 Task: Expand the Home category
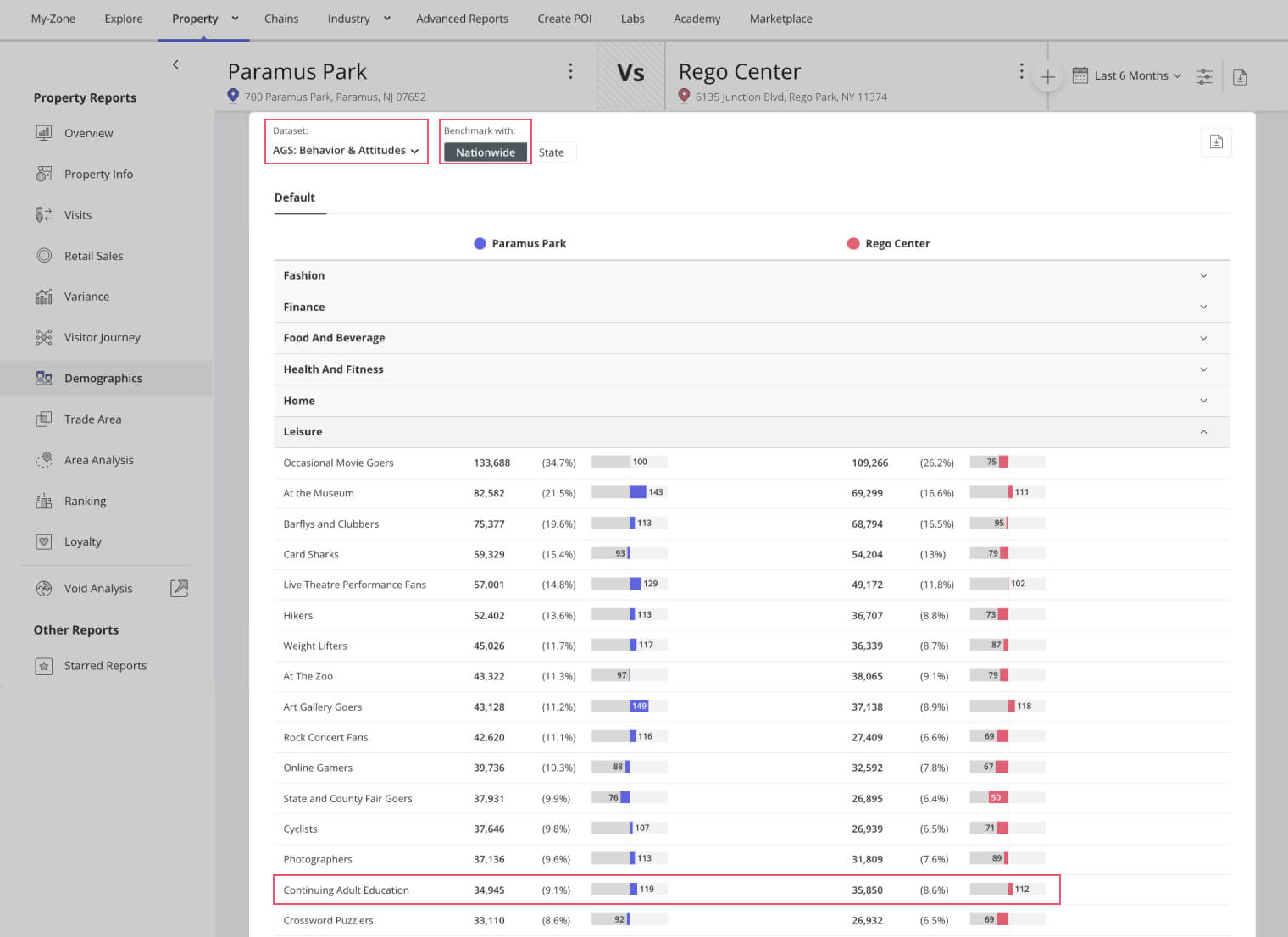tap(752, 401)
